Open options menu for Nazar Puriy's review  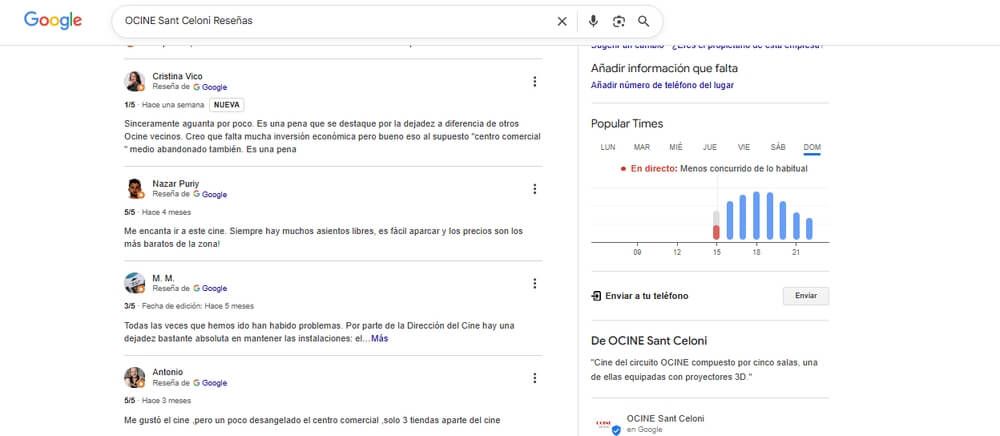click(x=534, y=189)
